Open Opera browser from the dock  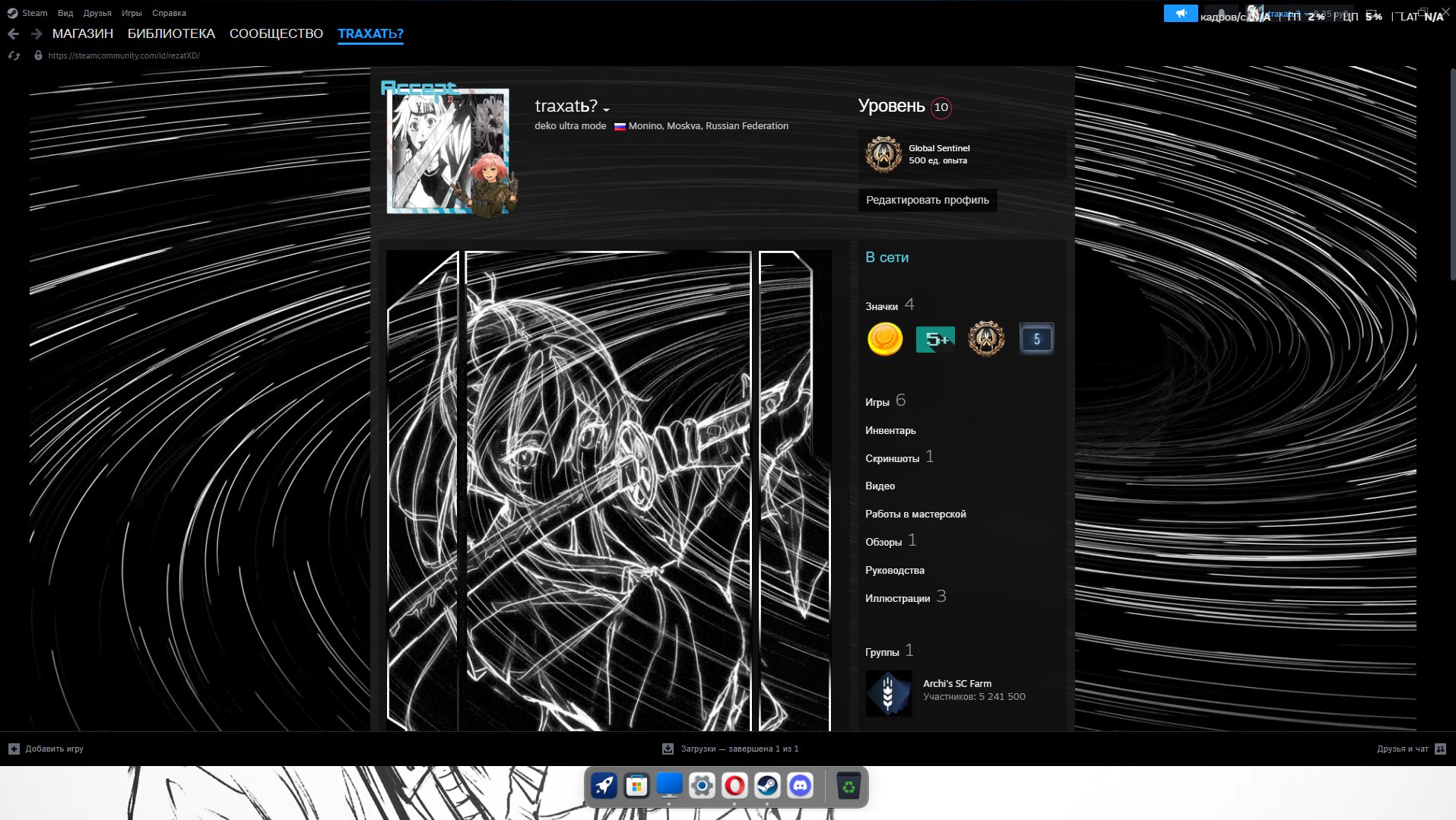tap(734, 785)
